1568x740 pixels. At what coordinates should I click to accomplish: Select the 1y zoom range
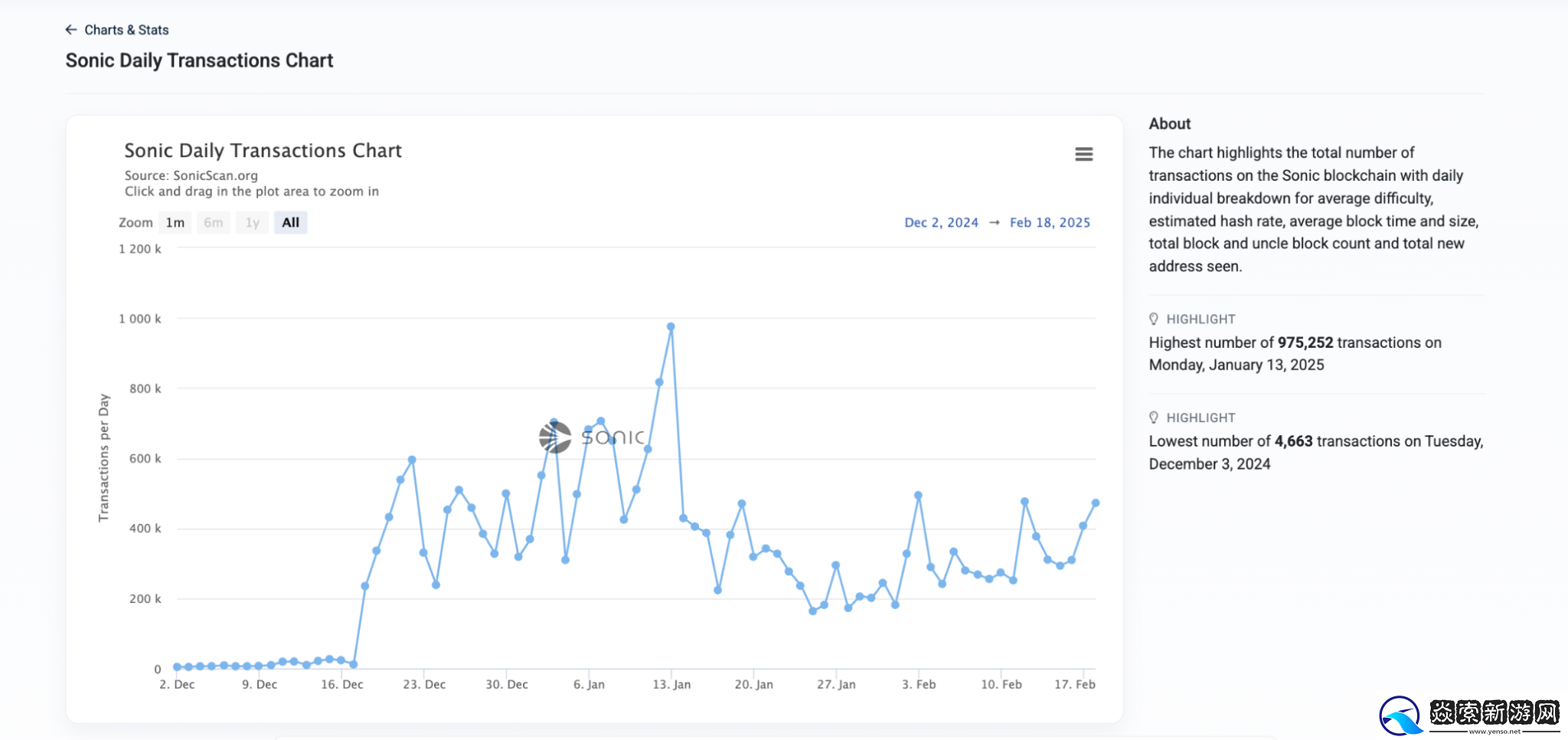point(252,223)
